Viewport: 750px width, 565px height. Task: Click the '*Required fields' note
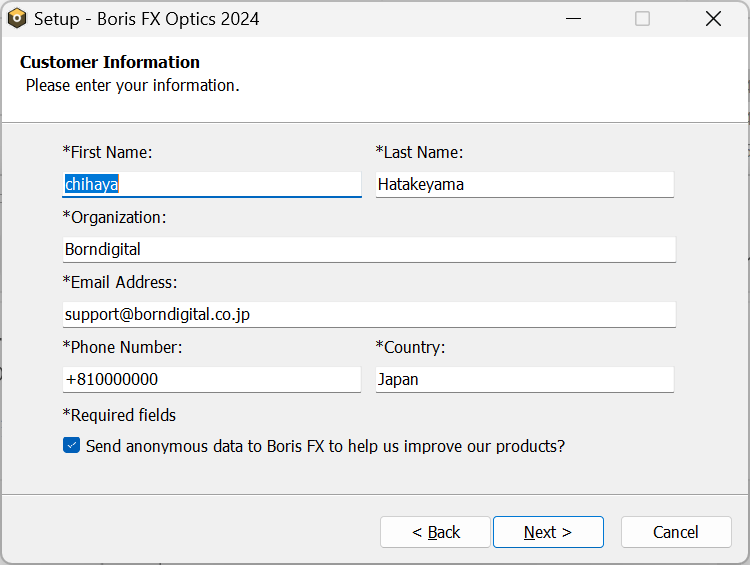[120, 415]
